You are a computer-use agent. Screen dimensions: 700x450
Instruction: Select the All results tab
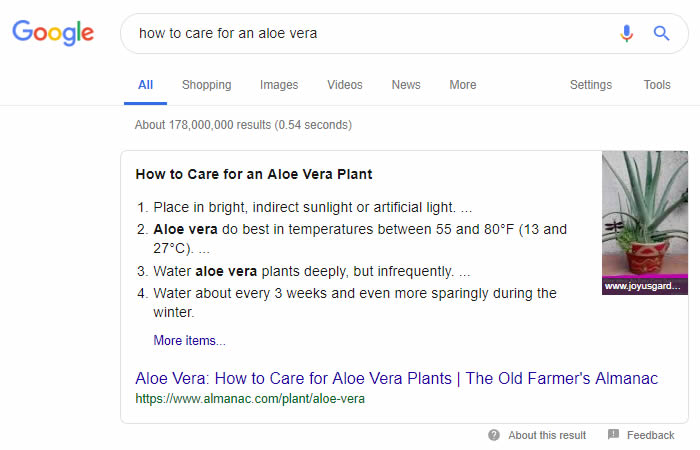[146, 85]
